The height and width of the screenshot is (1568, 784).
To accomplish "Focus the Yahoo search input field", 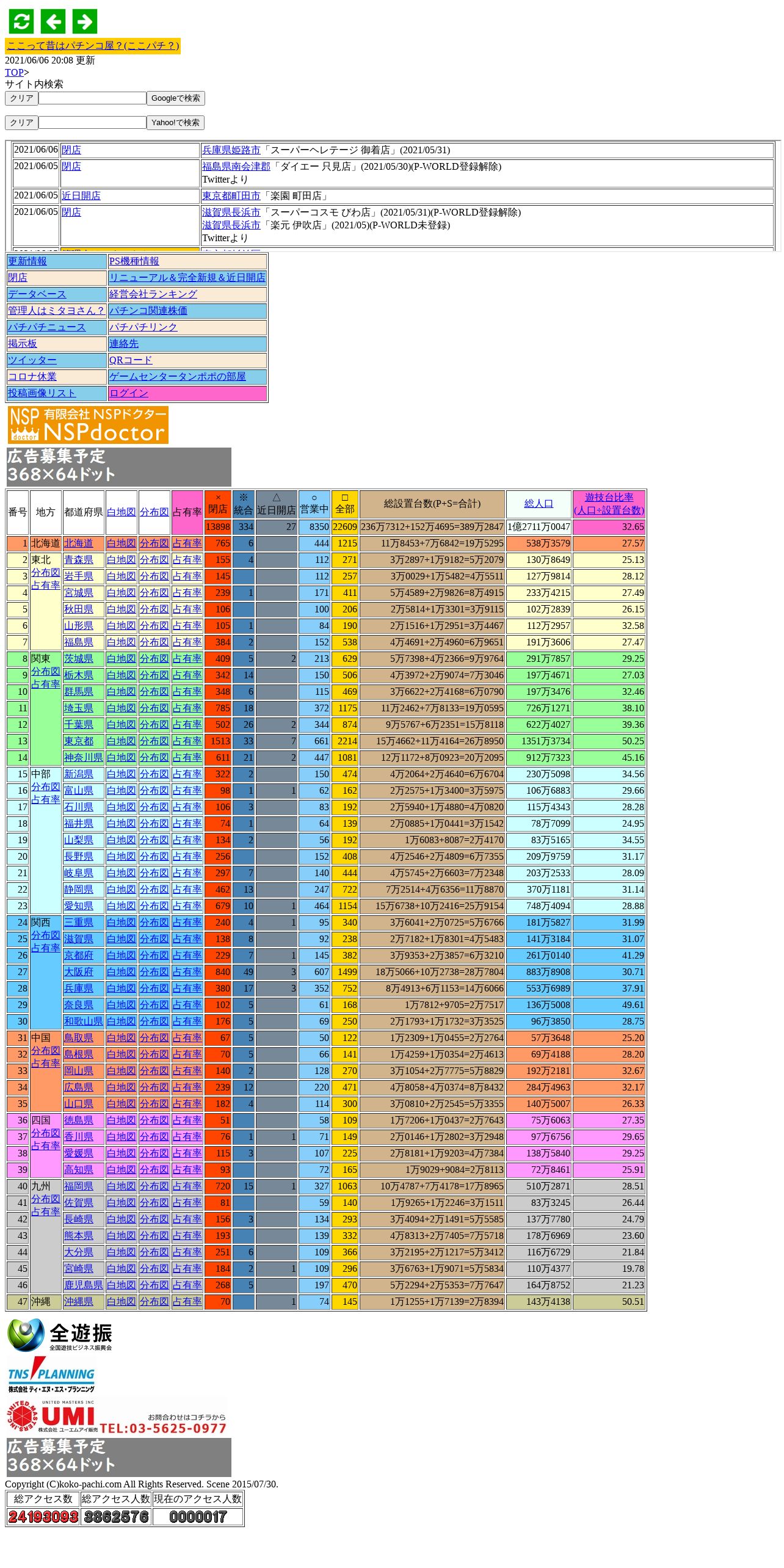I will (92, 123).
